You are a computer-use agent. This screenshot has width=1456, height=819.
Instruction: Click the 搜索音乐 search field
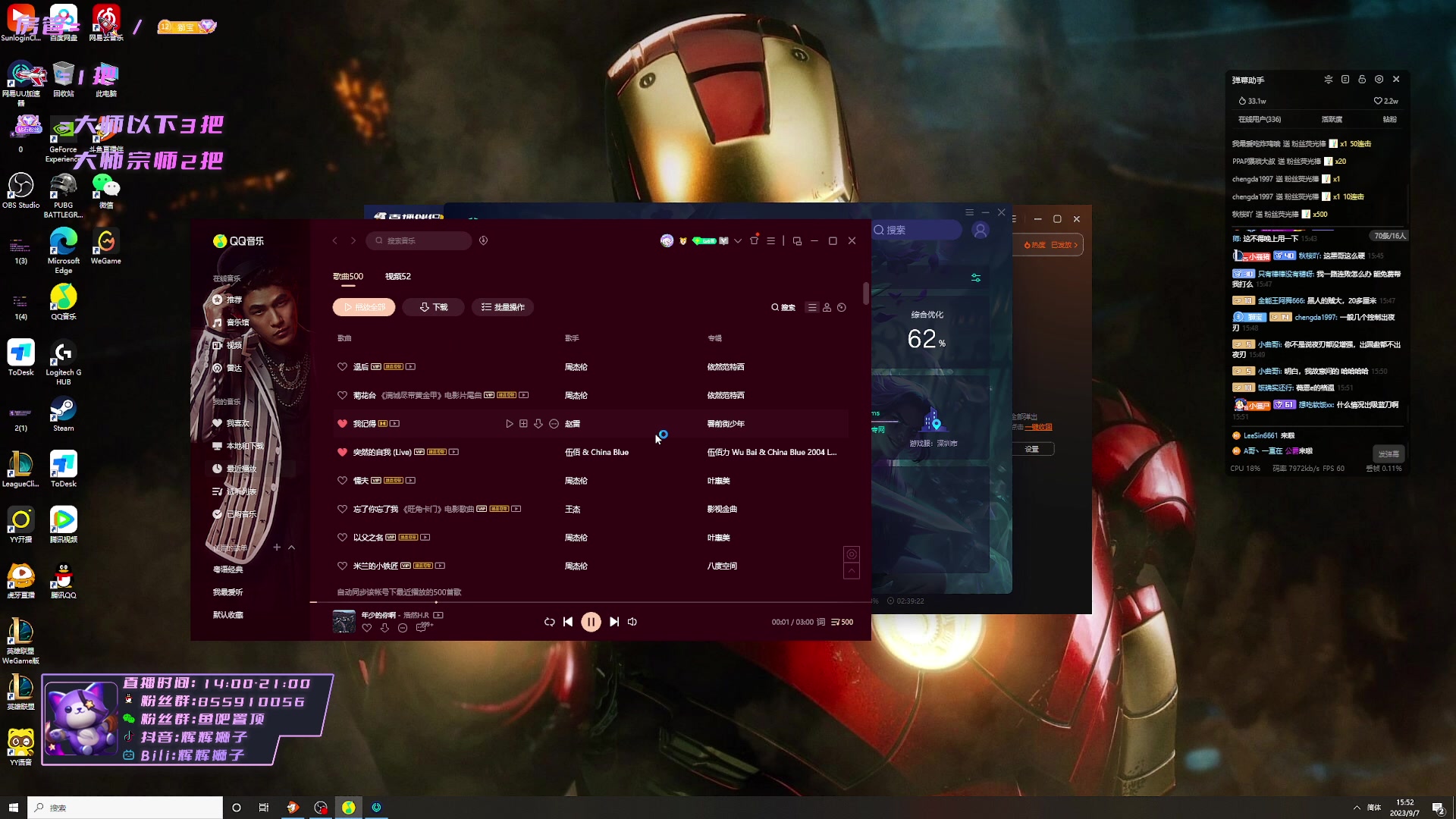(x=419, y=240)
